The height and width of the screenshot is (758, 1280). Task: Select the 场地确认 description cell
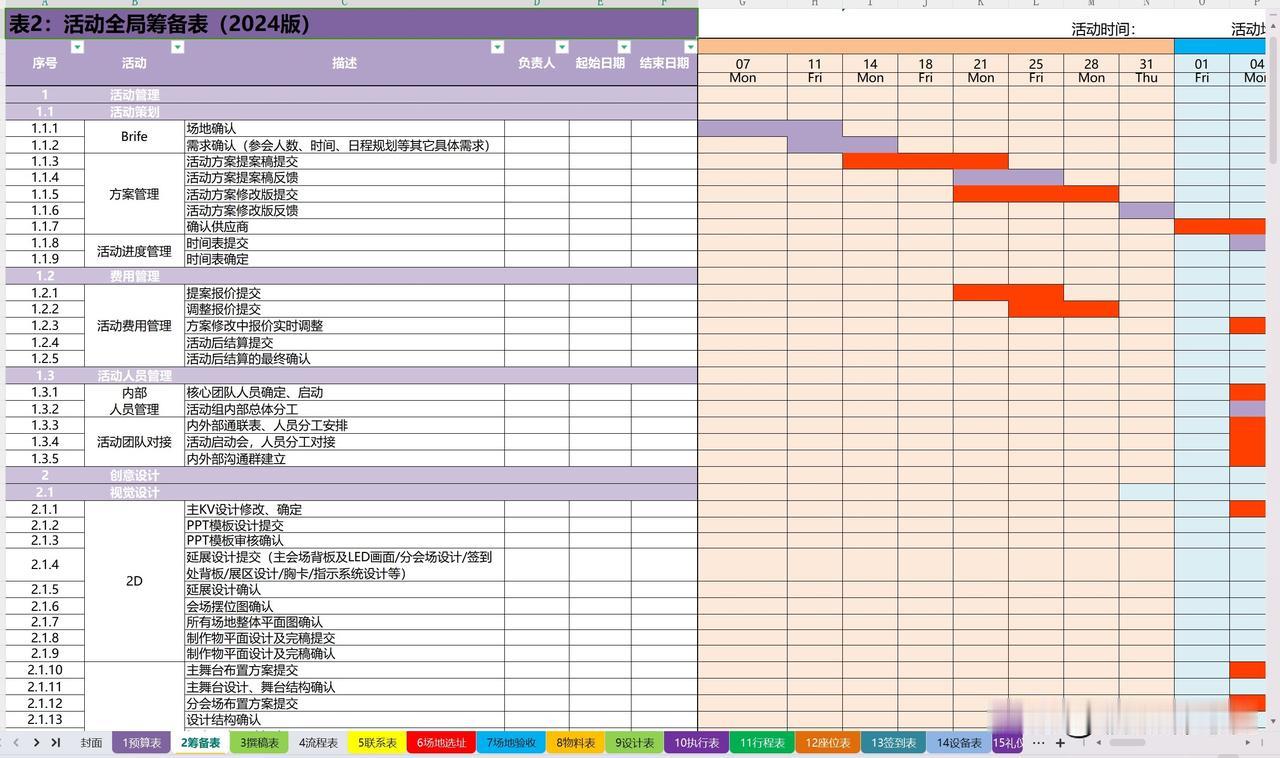344,129
